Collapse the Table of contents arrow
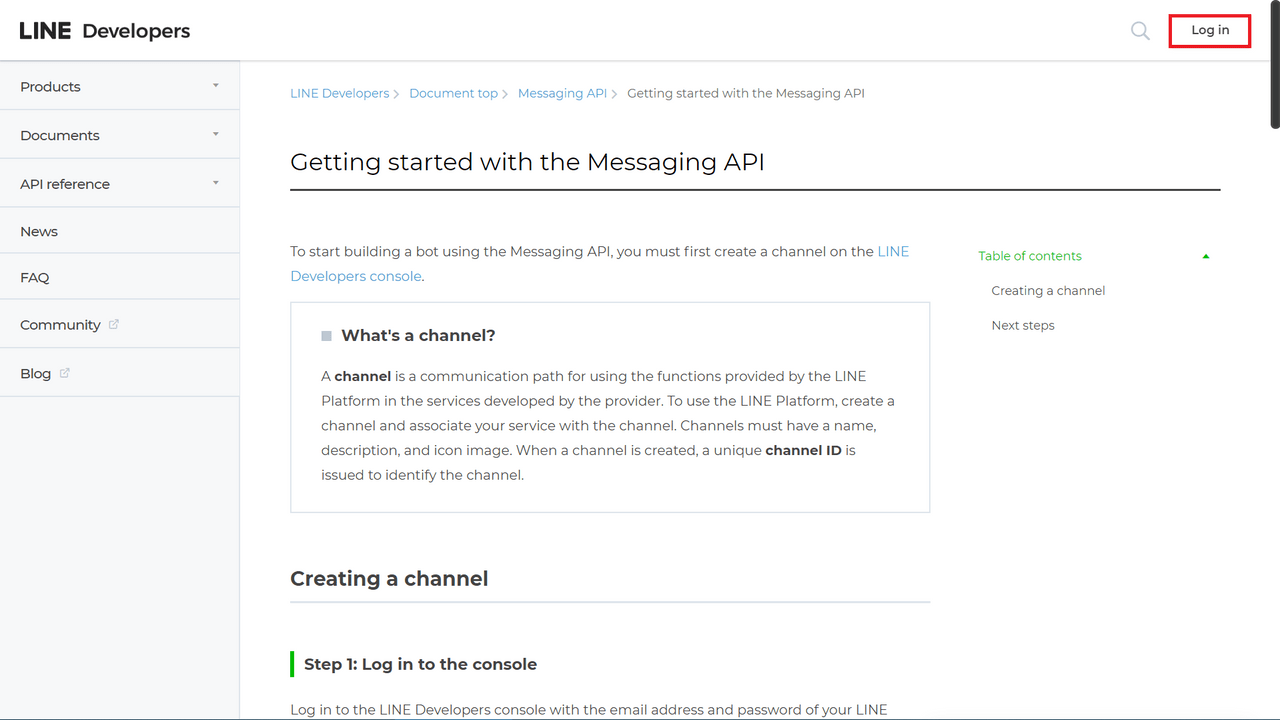 coord(1206,256)
